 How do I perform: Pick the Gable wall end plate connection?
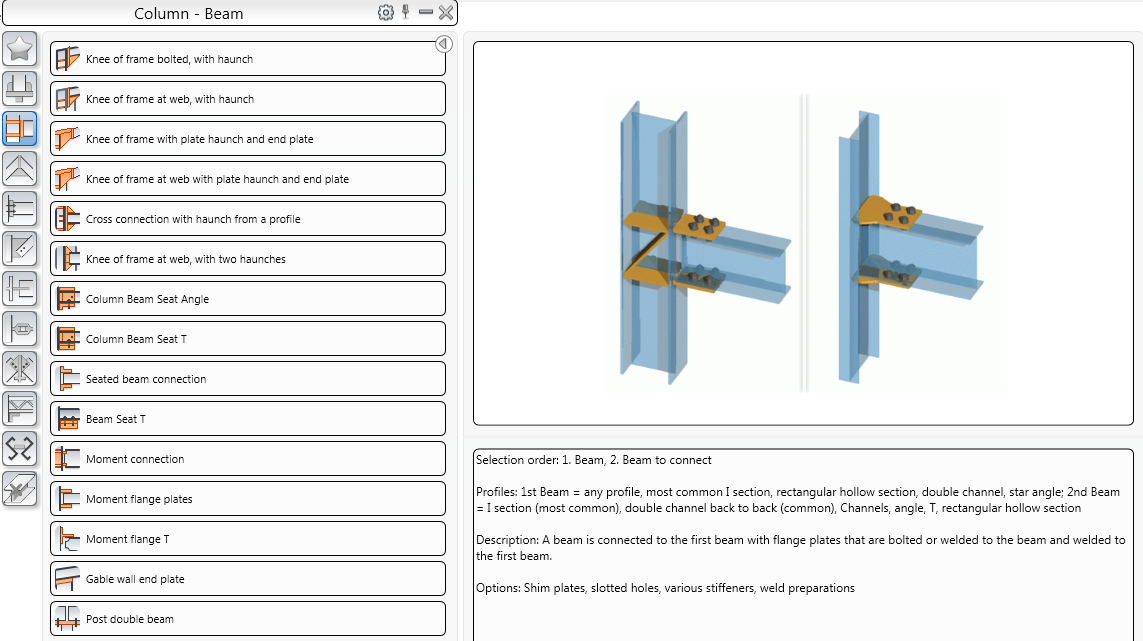coord(248,579)
